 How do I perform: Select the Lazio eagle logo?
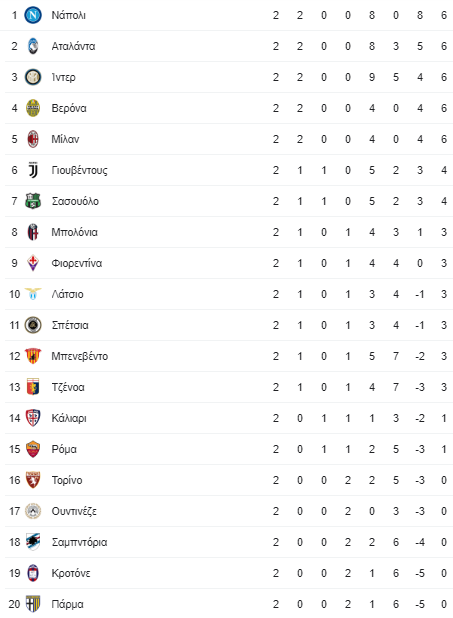click(33, 294)
